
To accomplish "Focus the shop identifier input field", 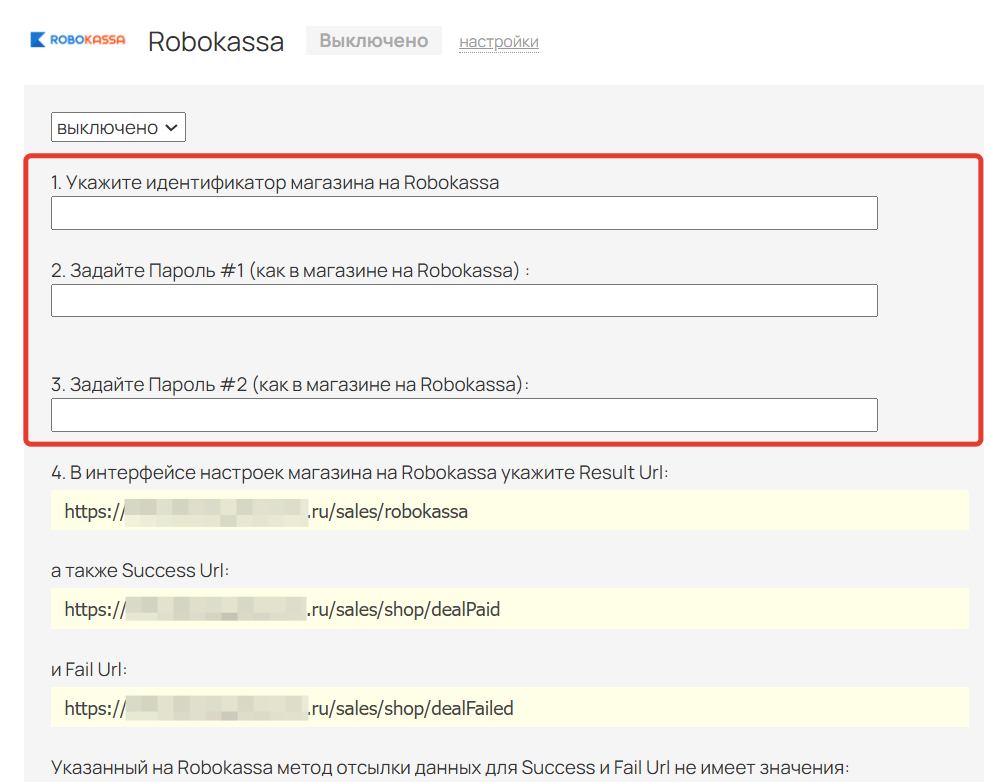I will pyautogui.click(x=464, y=213).
